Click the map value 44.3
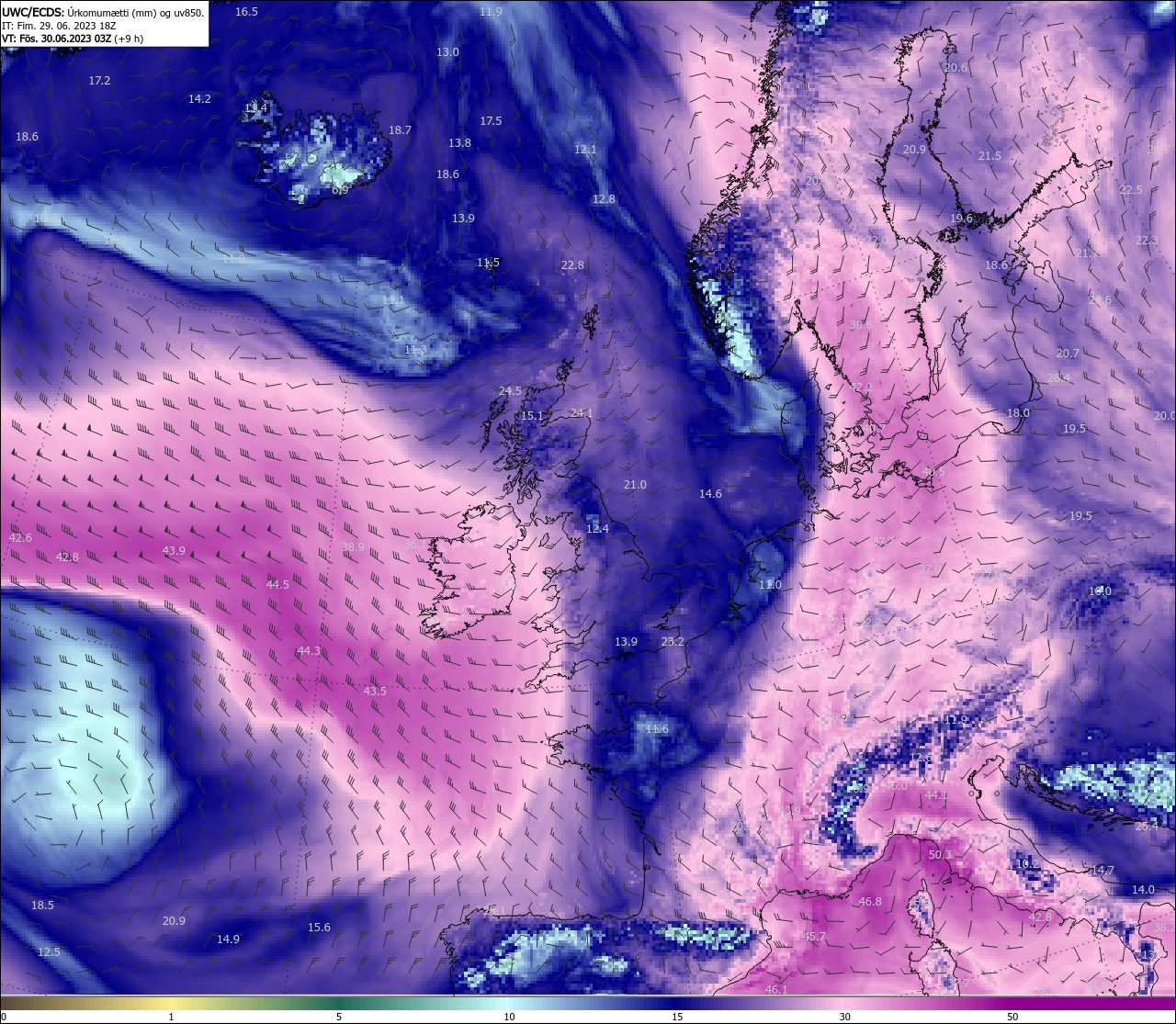The width and height of the screenshot is (1176, 1024). point(309,651)
